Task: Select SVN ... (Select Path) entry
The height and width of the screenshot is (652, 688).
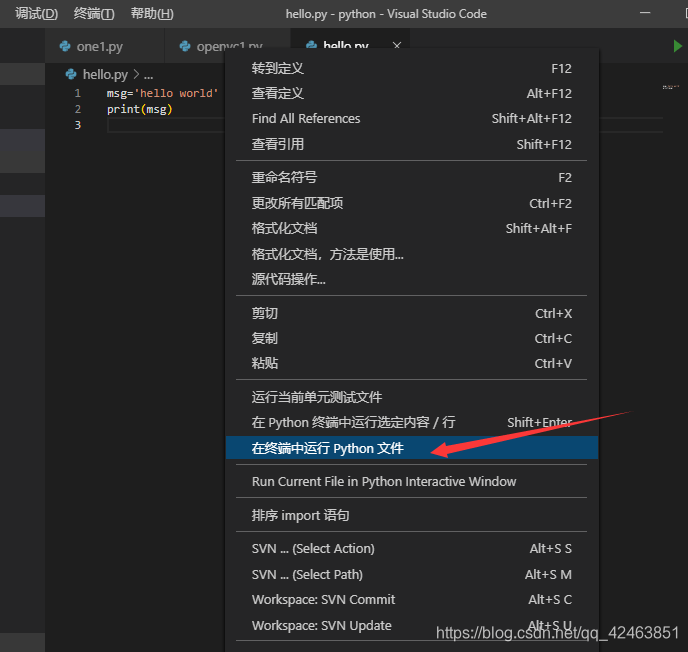Action: click(412, 574)
